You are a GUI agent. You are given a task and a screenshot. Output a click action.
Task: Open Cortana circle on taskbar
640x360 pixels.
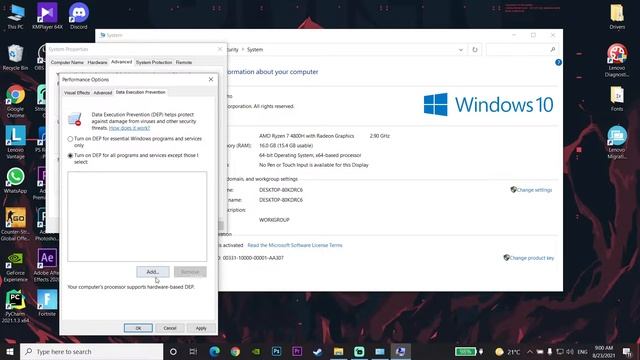click(173, 351)
